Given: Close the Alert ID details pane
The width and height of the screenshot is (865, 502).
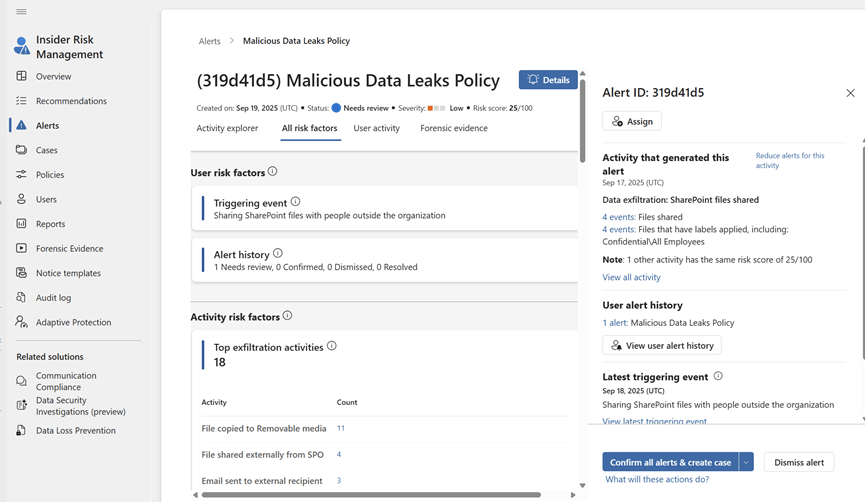Looking at the screenshot, I should (850, 93).
